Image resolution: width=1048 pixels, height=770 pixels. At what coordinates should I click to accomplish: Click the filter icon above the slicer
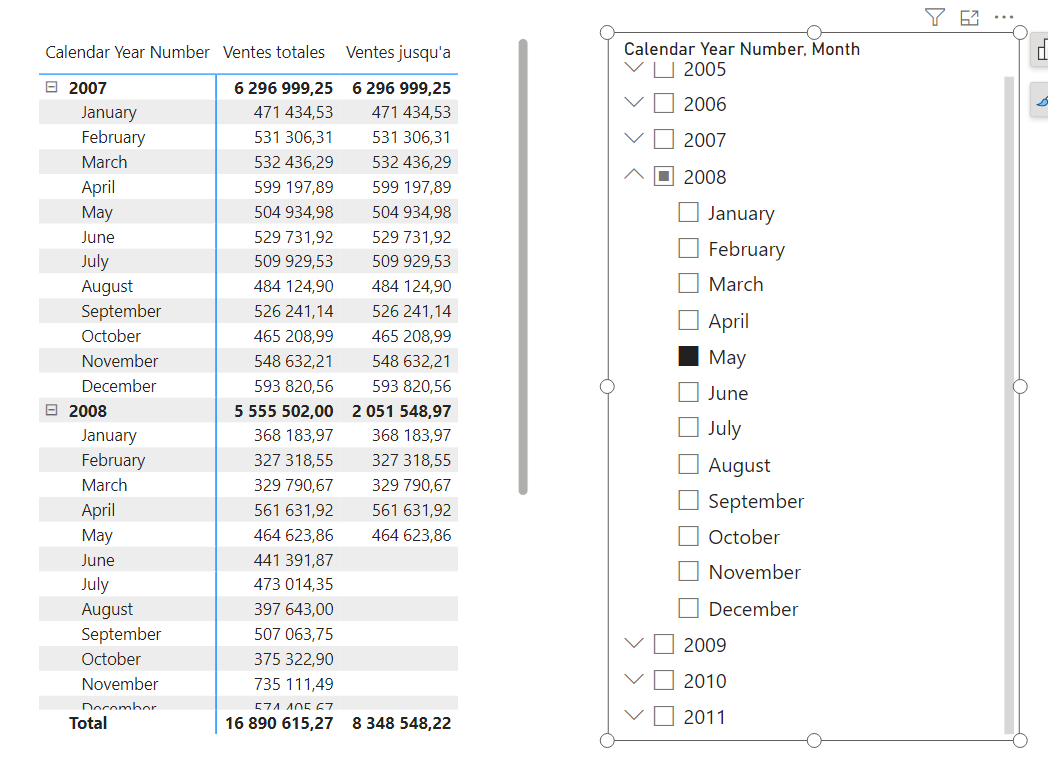point(934,17)
